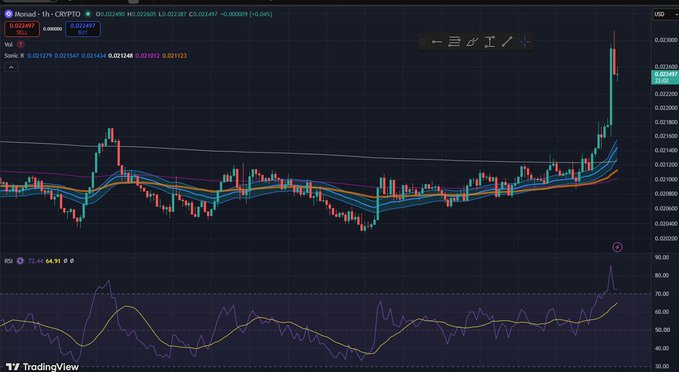Click the high value H0.022605

point(142,14)
